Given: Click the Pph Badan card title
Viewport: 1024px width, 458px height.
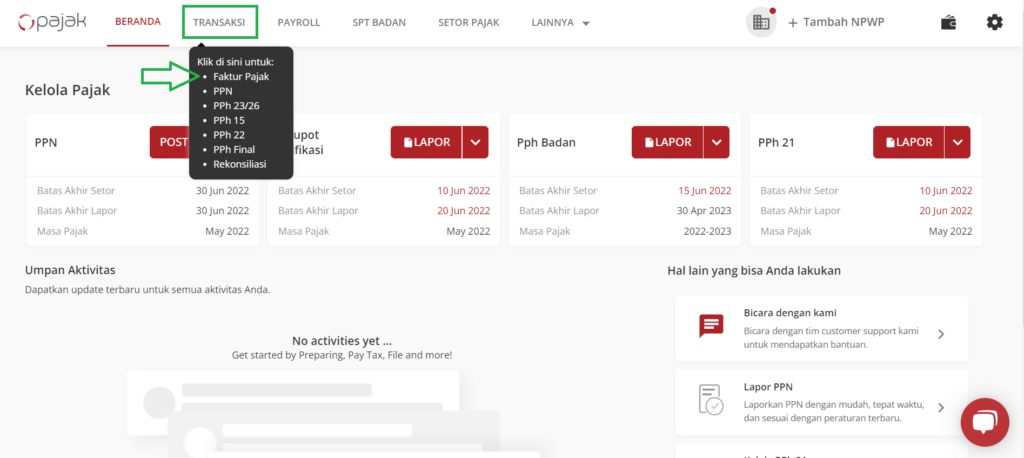Looking at the screenshot, I should pyautogui.click(x=546, y=142).
